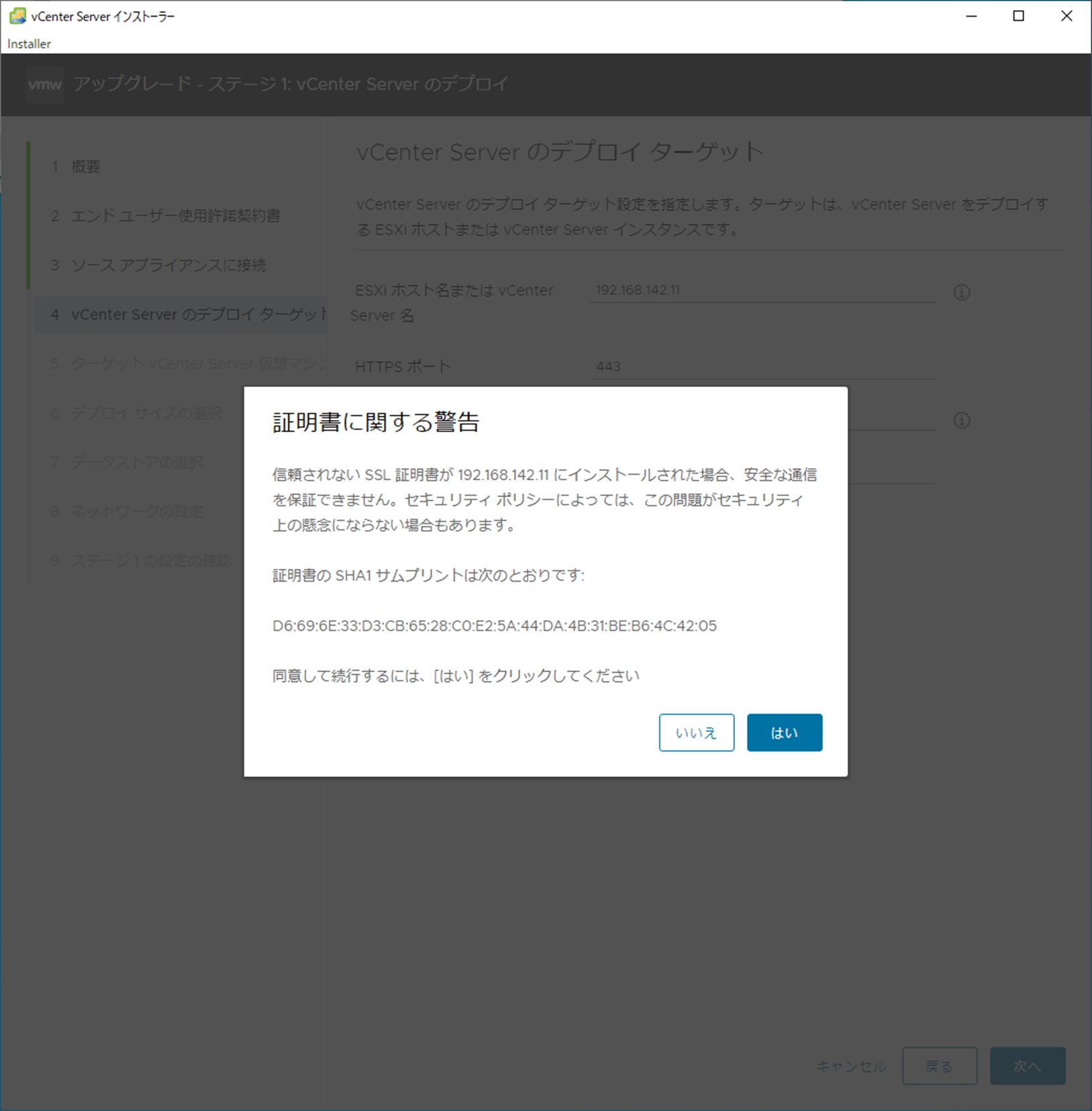Click the dialog title 証明書に関する警告
Screen dimensions: 1092x1111
(x=376, y=422)
